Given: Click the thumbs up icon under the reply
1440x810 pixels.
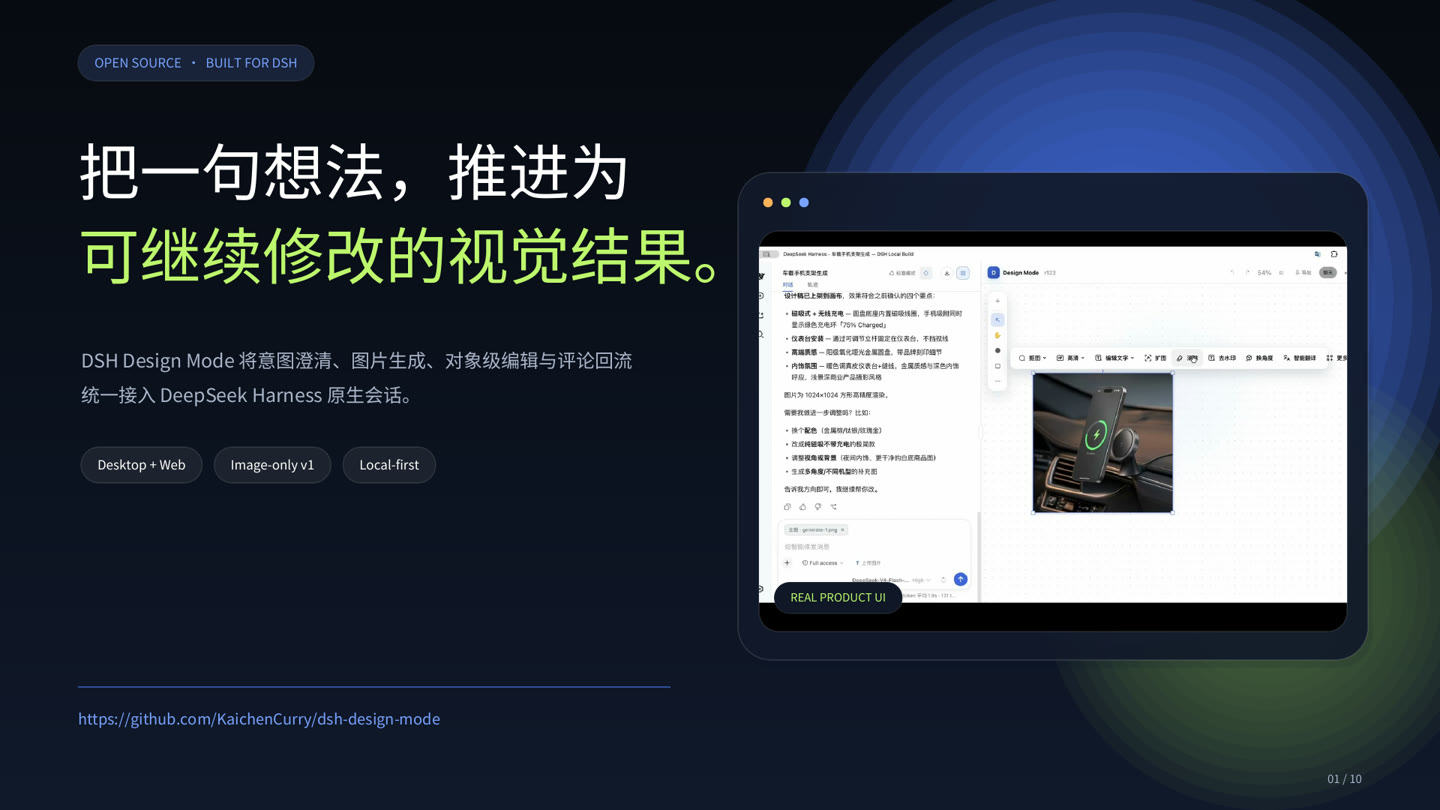Looking at the screenshot, I should pos(802,507).
